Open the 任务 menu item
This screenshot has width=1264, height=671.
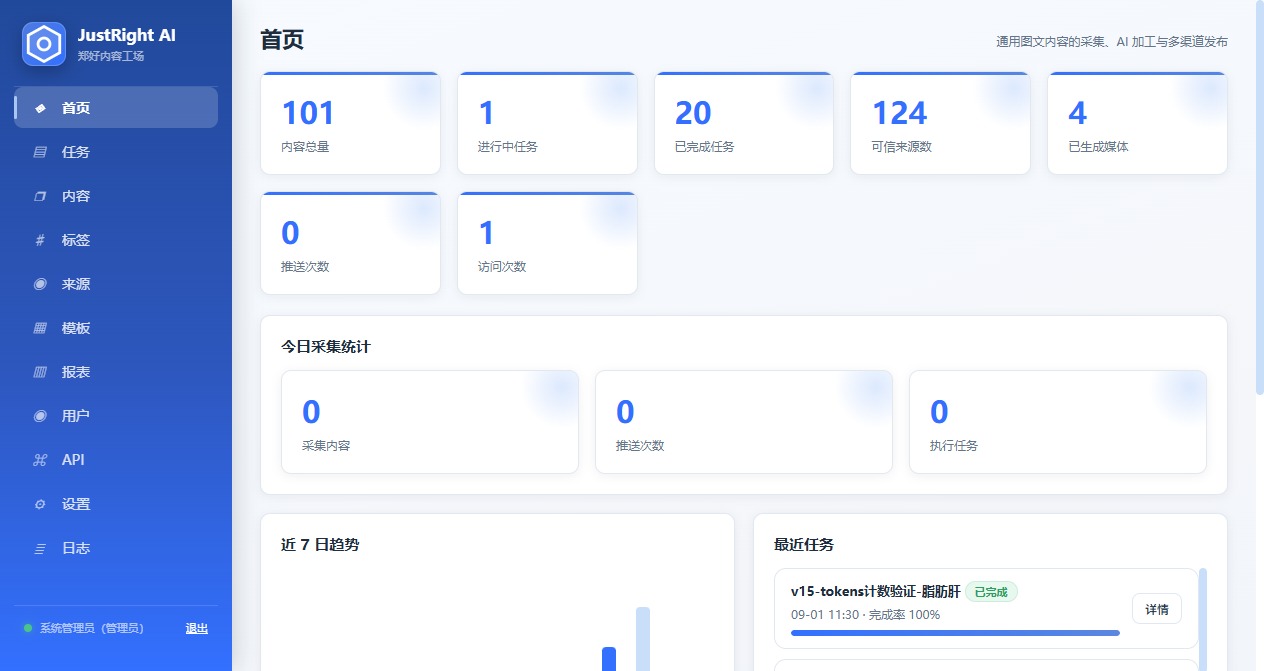116,152
